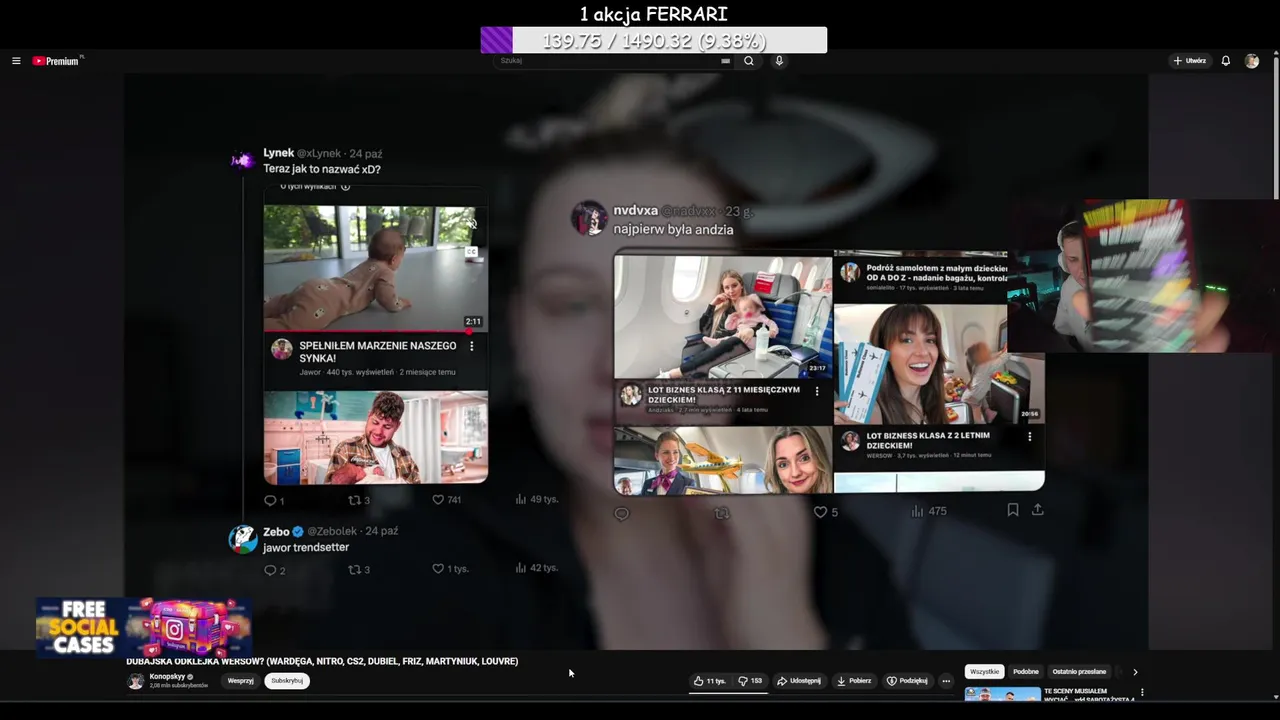
Task: Click the retweet icon on Zebo's tweet
Action: (x=353, y=569)
